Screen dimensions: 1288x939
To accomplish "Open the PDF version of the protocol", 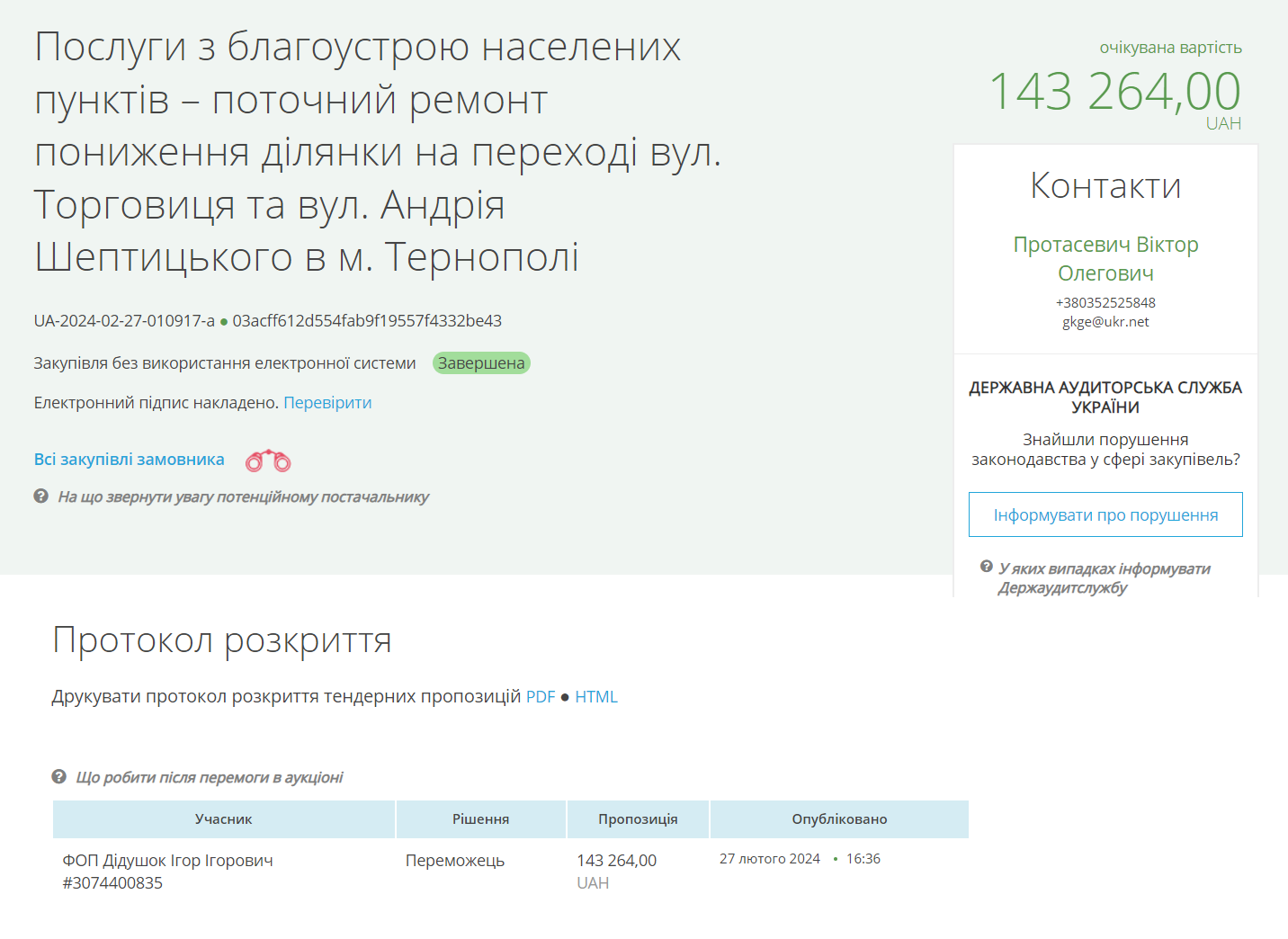I will click(x=541, y=697).
